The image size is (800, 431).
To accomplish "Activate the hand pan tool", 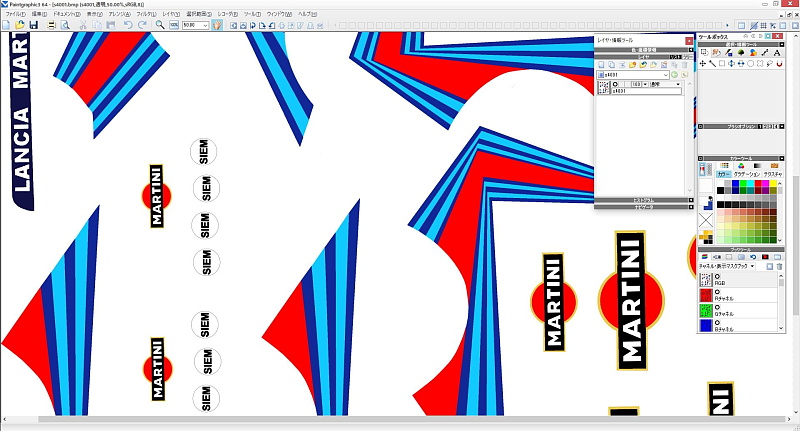I will (217, 25).
